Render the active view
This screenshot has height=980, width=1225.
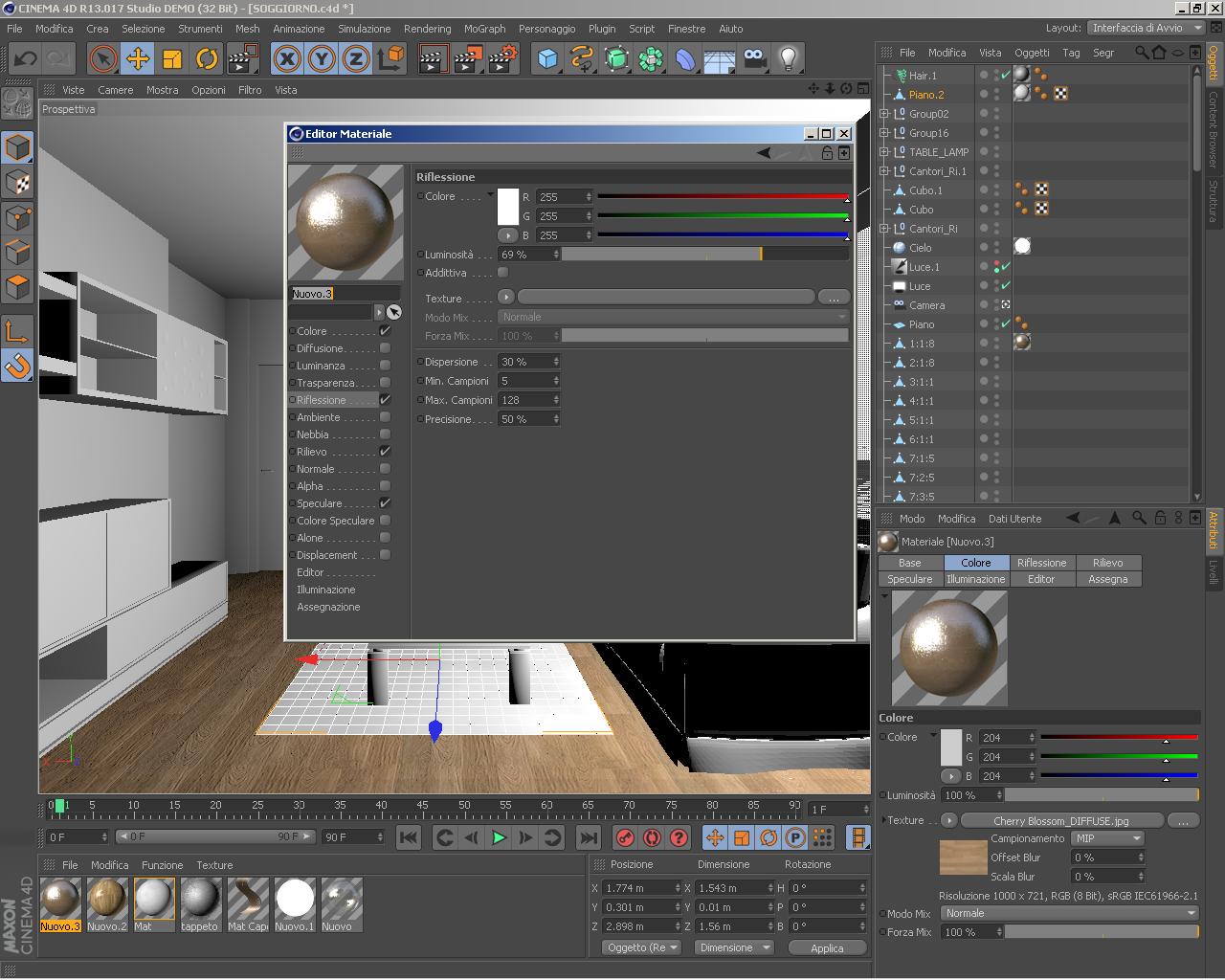[434, 59]
